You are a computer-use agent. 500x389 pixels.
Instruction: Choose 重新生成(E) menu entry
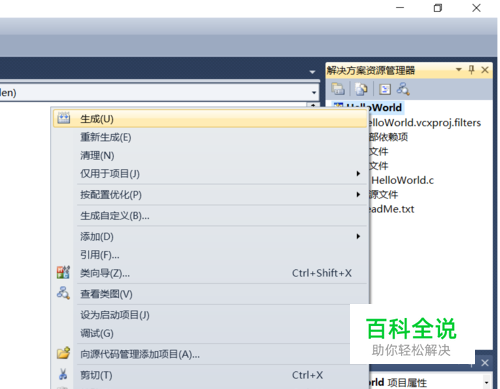[210, 137]
